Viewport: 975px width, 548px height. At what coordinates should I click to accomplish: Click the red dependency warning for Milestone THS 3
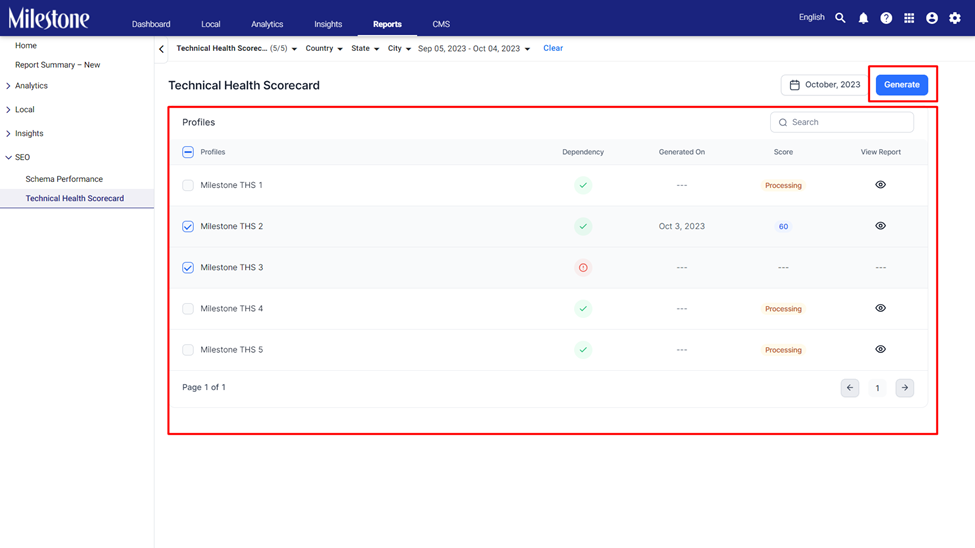583,267
